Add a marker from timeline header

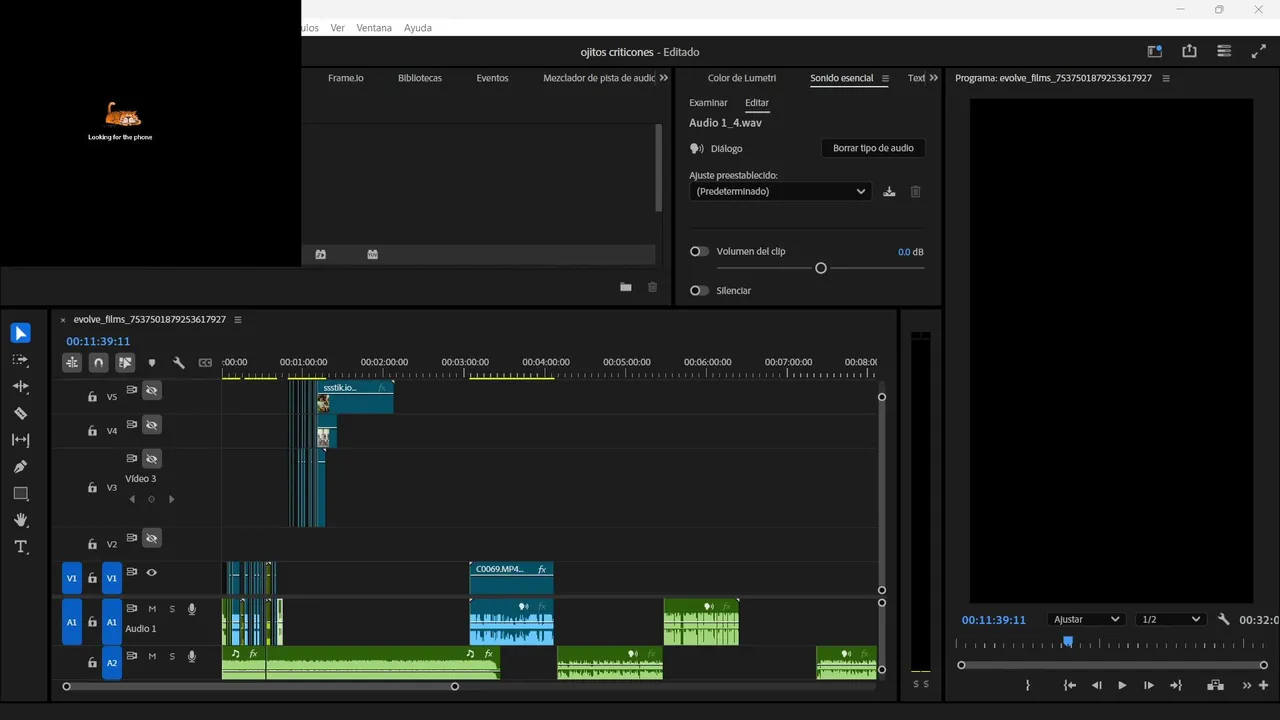[x=152, y=363]
